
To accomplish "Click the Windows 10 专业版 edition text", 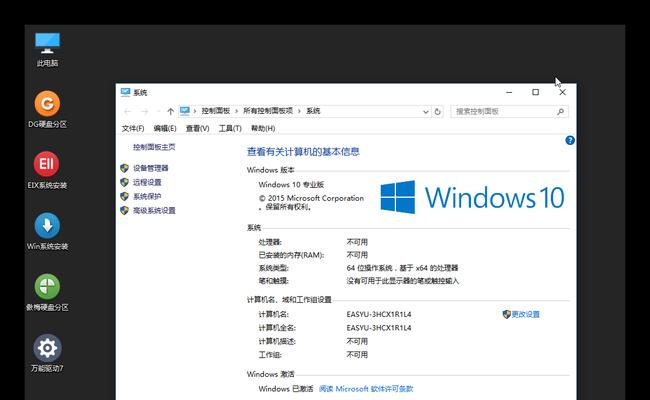I will tap(291, 185).
